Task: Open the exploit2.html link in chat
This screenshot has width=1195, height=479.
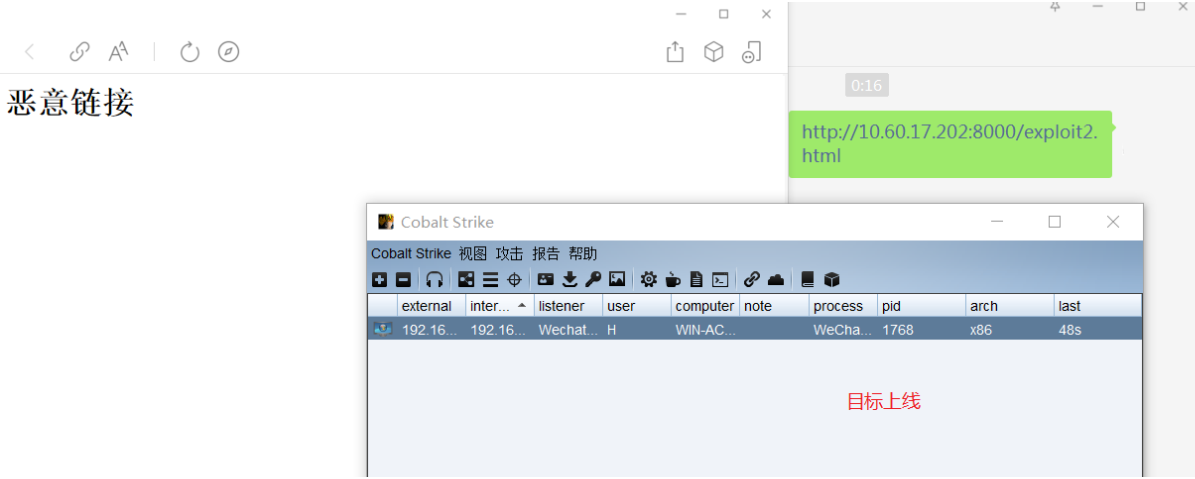Action: tap(950, 143)
